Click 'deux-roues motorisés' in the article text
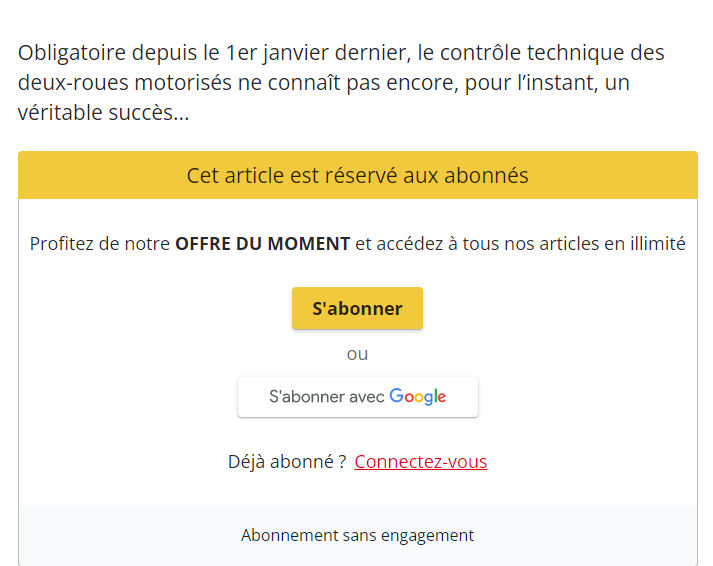 point(125,83)
